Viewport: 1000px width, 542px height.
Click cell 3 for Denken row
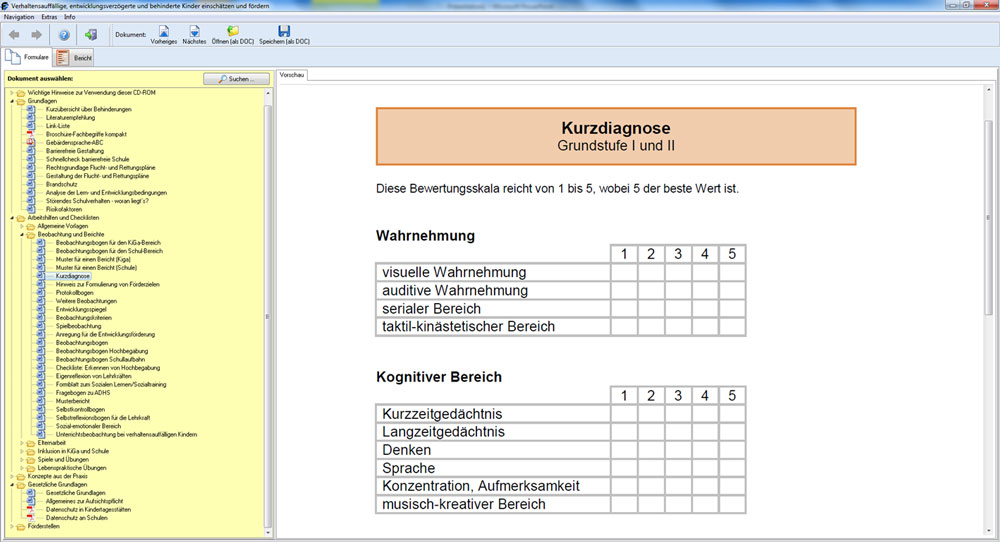678,450
